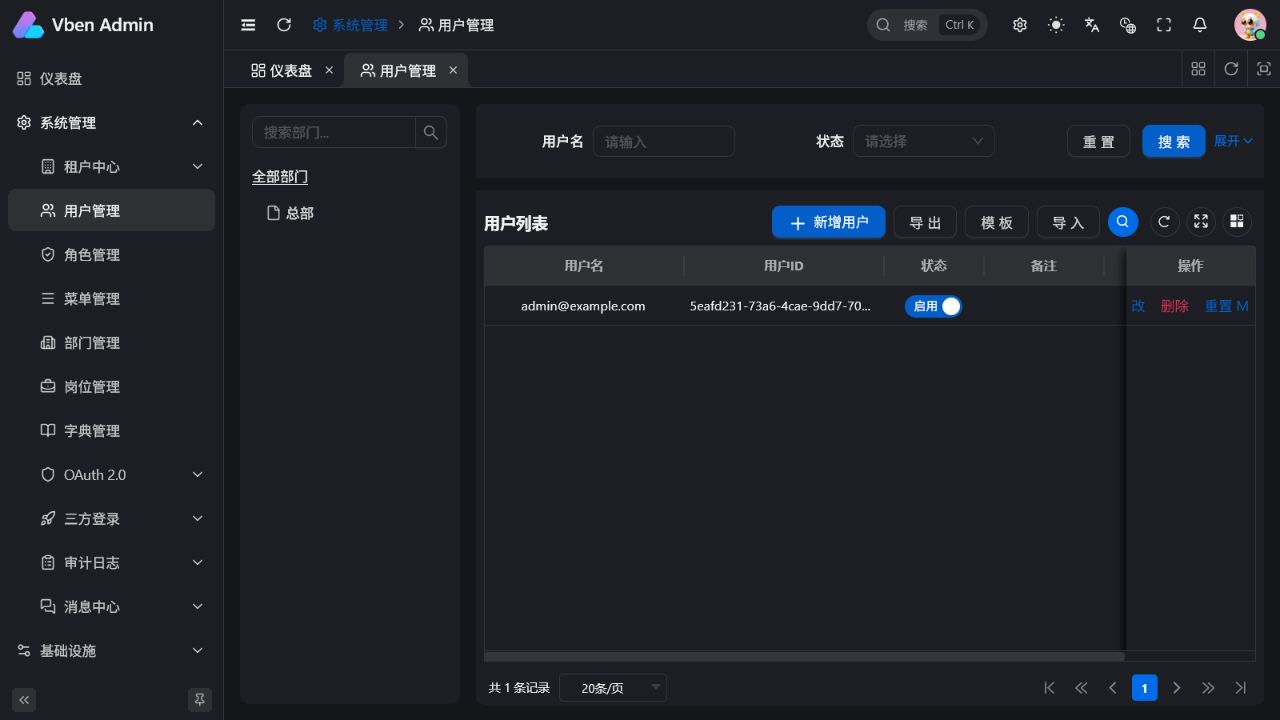Expand the 审计日志 submenu
The height and width of the screenshot is (720, 1280).
click(x=111, y=563)
